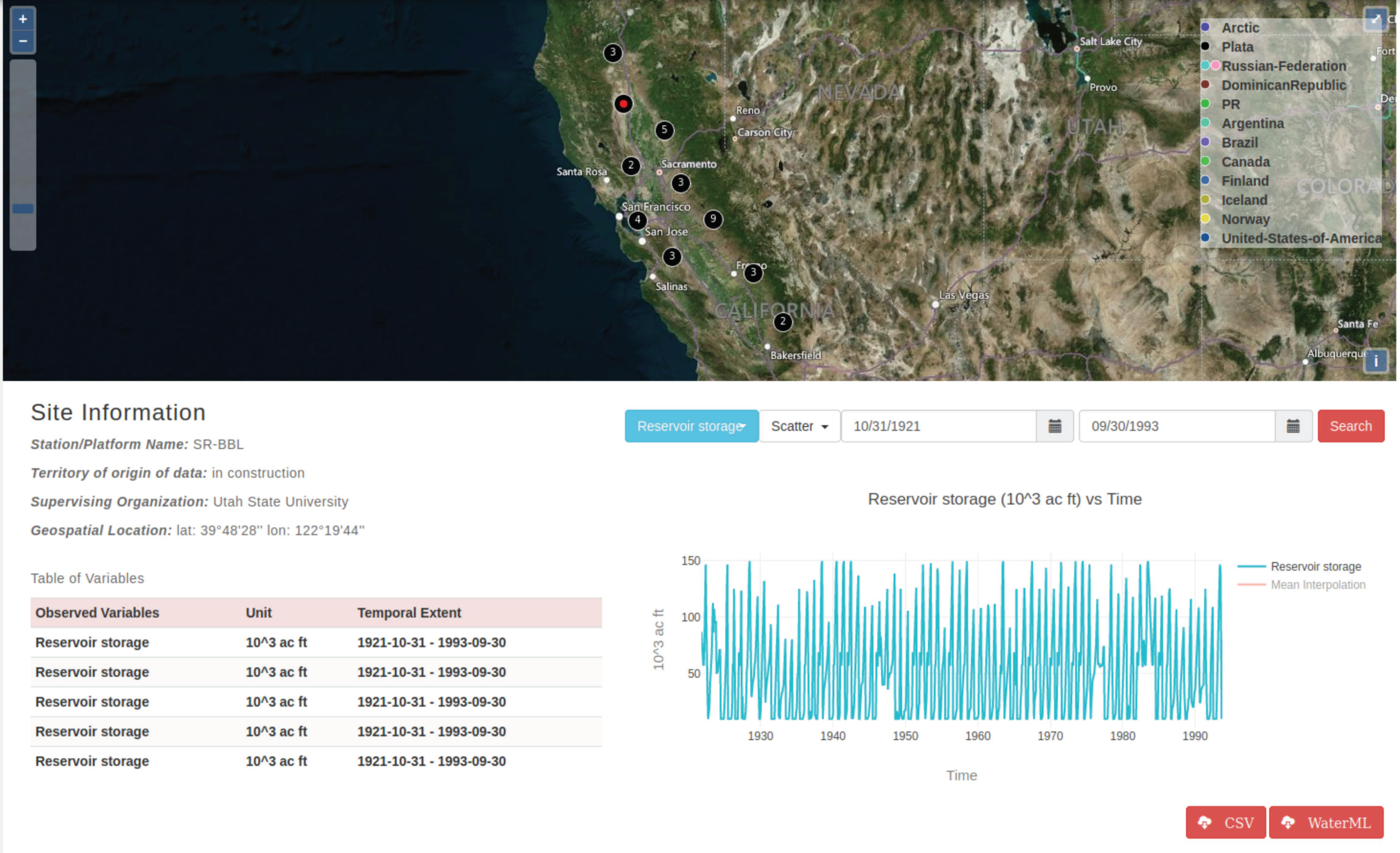The width and height of the screenshot is (1400, 853).
Task: Open the start date calendar picker icon
Action: [x=1054, y=426]
